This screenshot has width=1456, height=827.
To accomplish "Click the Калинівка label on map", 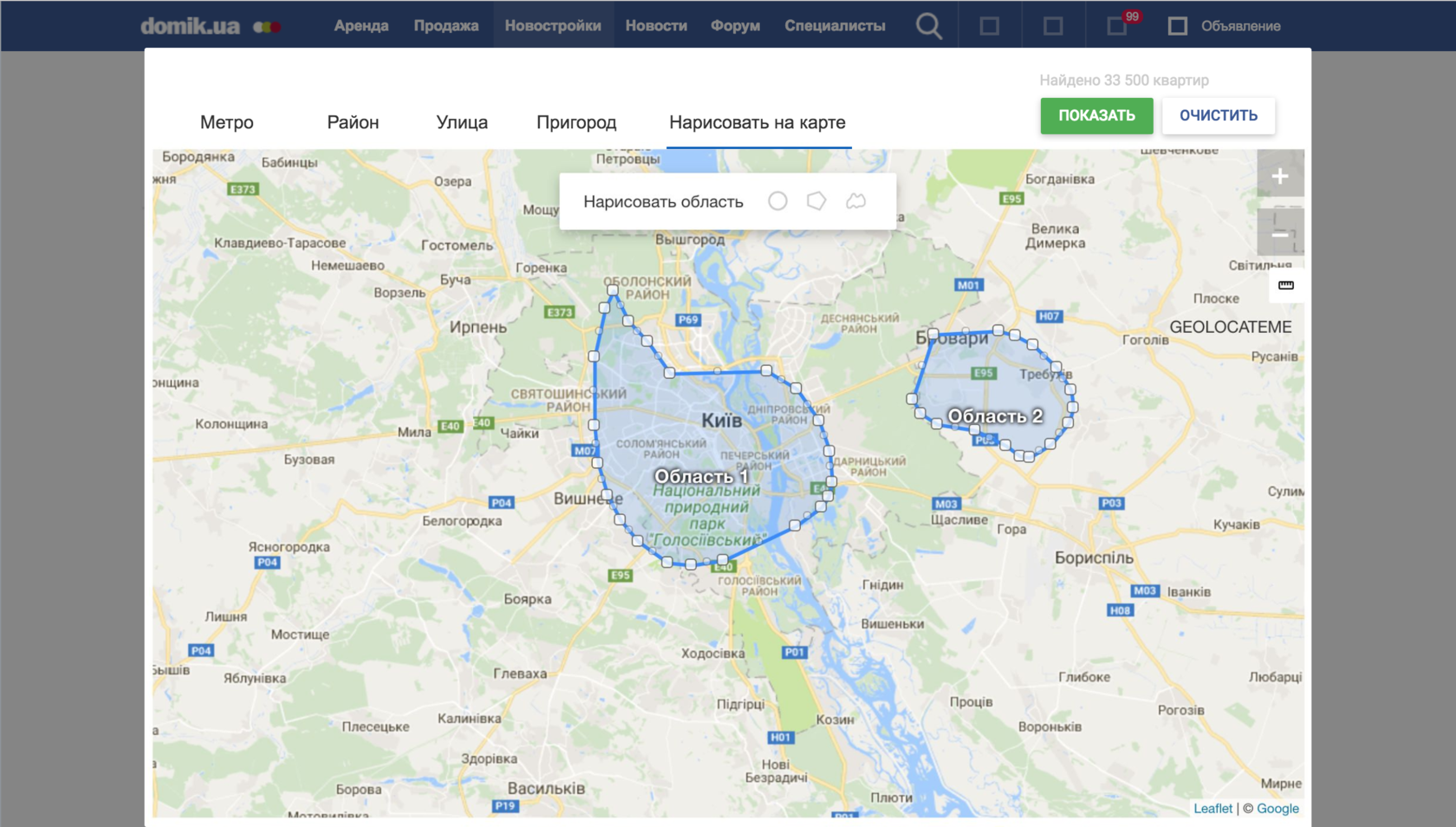I will pyautogui.click(x=469, y=718).
